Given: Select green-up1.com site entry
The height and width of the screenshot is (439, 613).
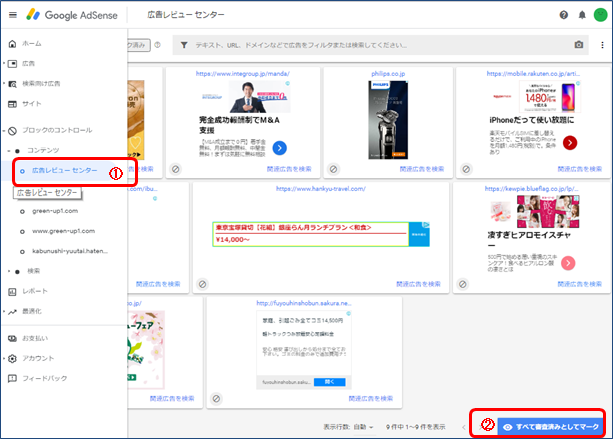Looking at the screenshot, I should [x=55, y=211].
